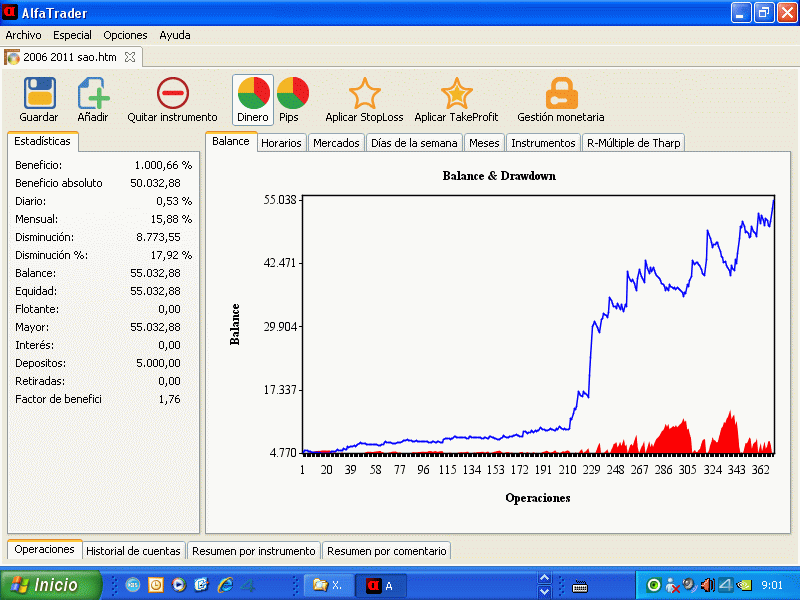Screen dimensions: 800x600
Task: Click the green circle tray icon
Action: (x=653, y=585)
